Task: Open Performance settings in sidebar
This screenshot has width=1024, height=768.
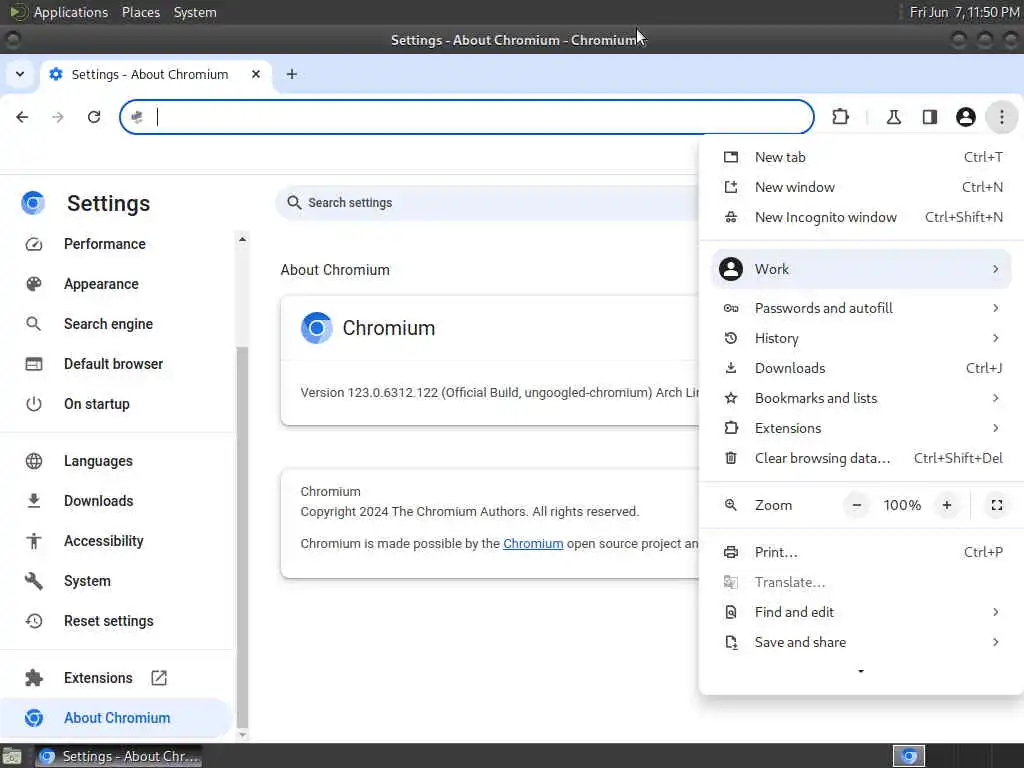Action: [104, 244]
